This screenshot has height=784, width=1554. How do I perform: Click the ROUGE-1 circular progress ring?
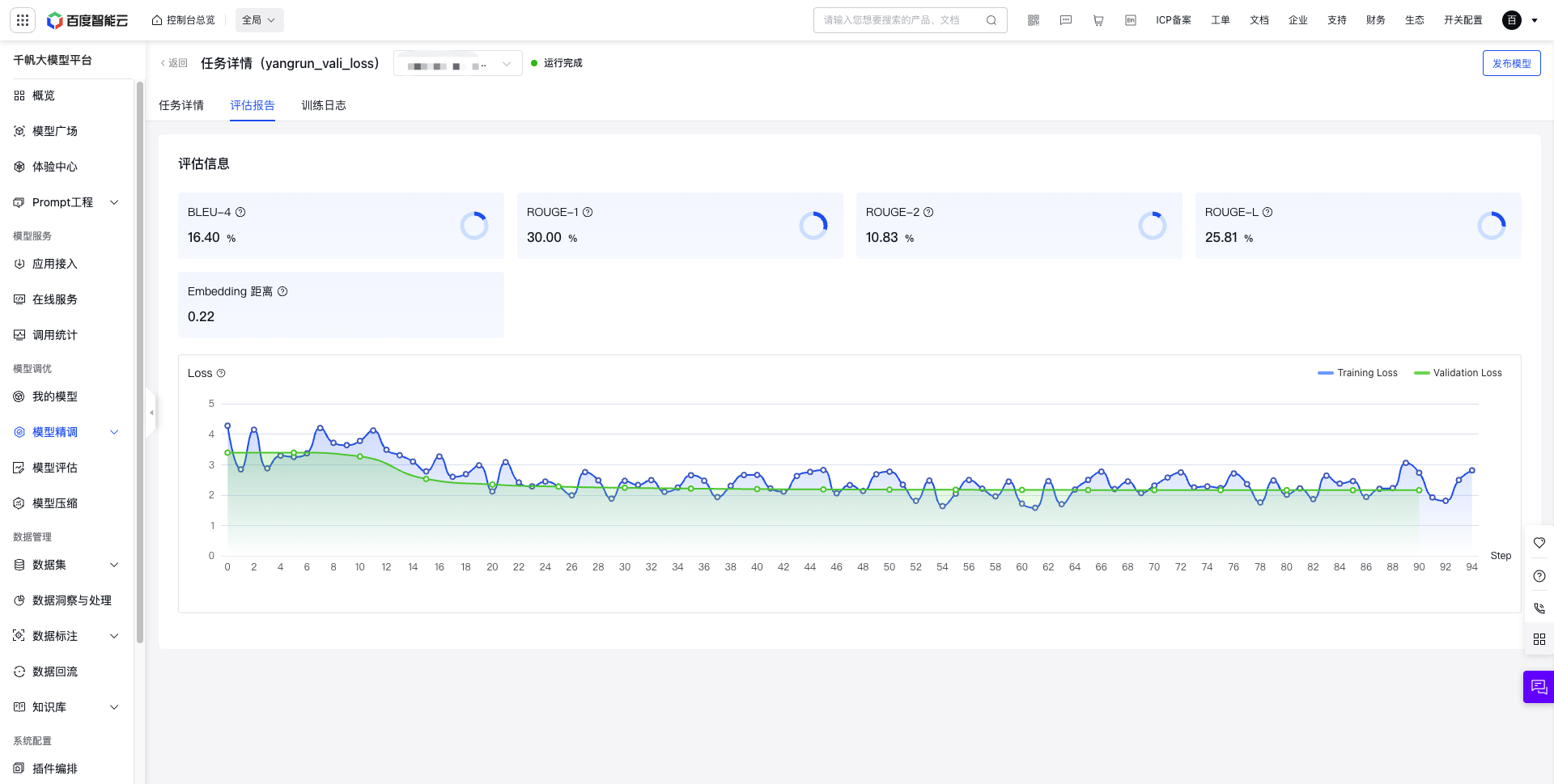pos(813,226)
